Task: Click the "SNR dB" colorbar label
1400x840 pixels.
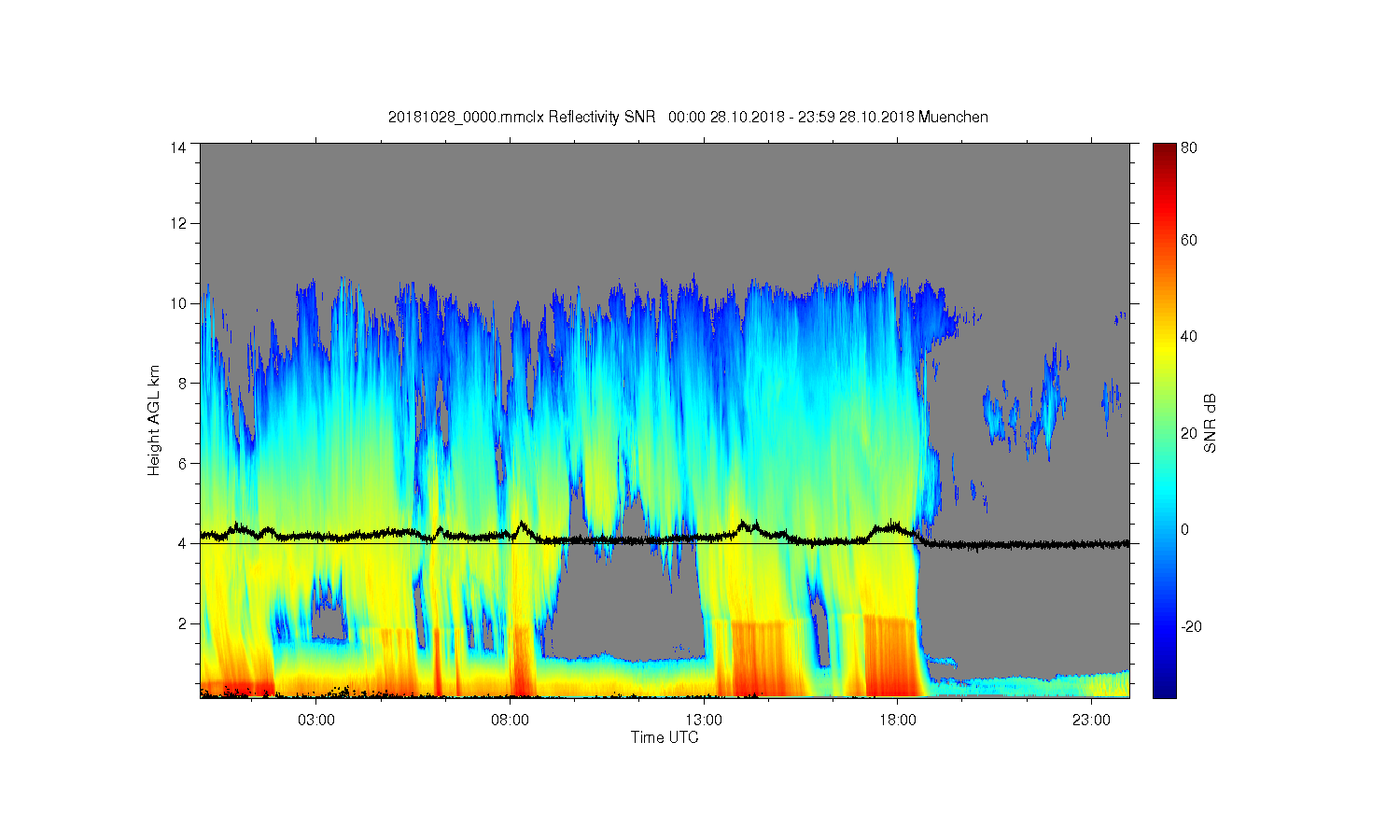Action: click(1211, 423)
